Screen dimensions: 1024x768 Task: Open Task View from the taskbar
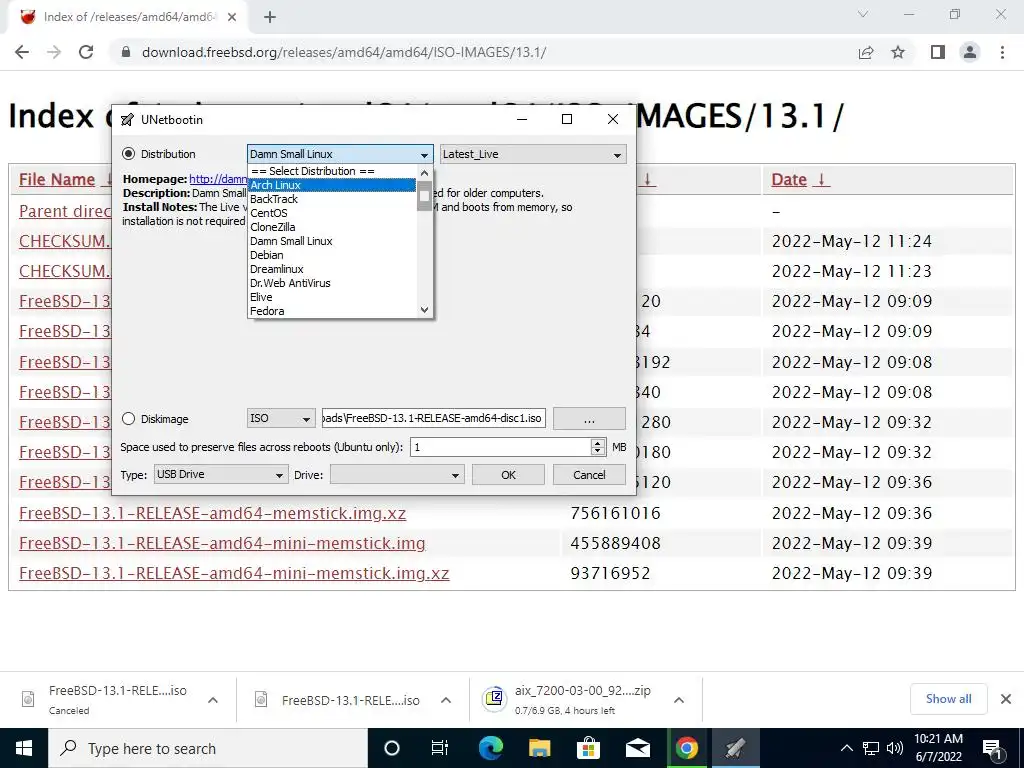pos(440,748)
